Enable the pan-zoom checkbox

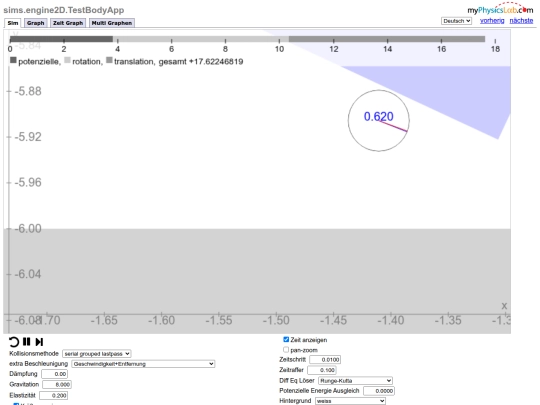point(286,350)
